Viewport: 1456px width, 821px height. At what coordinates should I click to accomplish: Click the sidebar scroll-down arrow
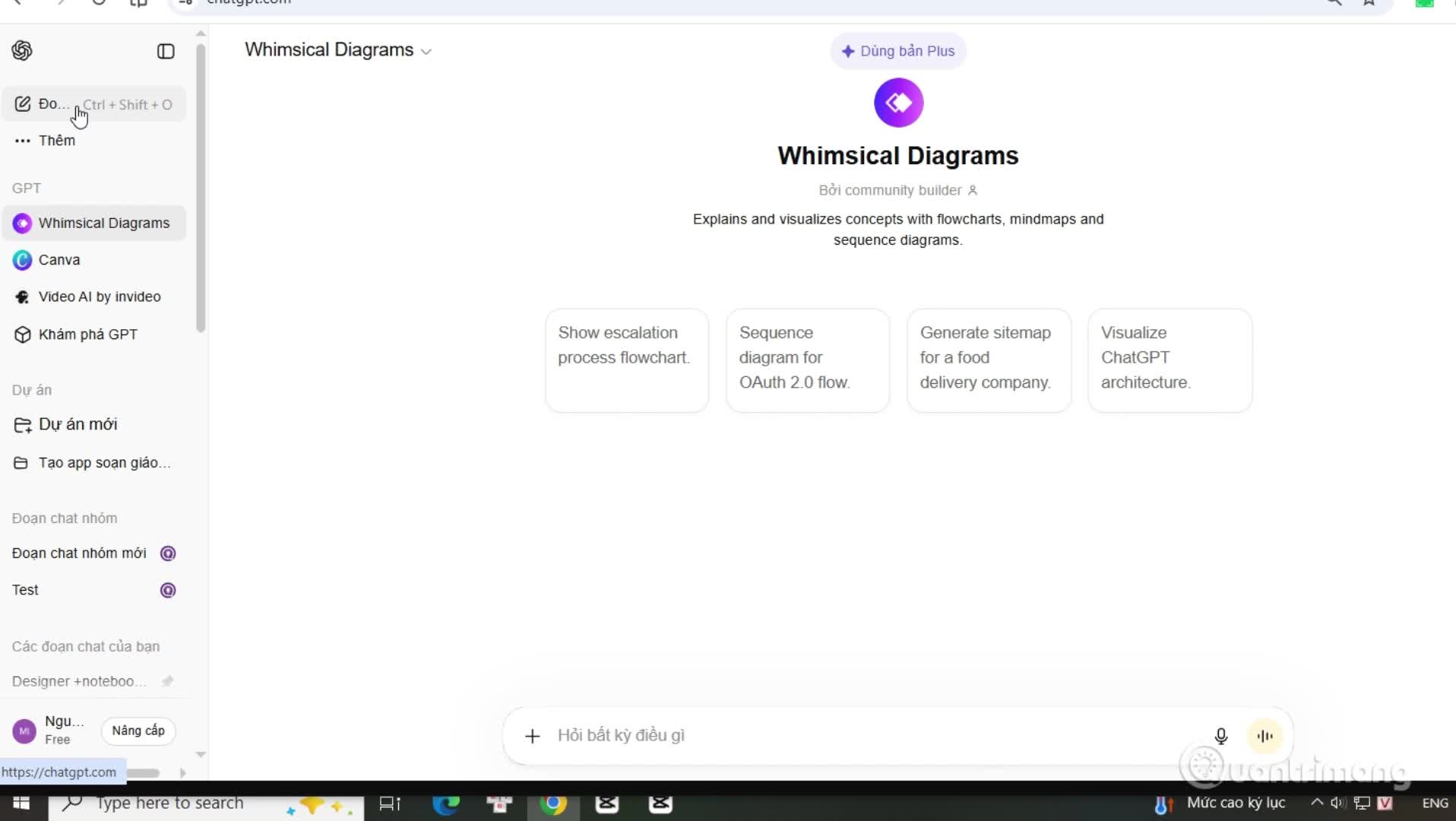201,755
